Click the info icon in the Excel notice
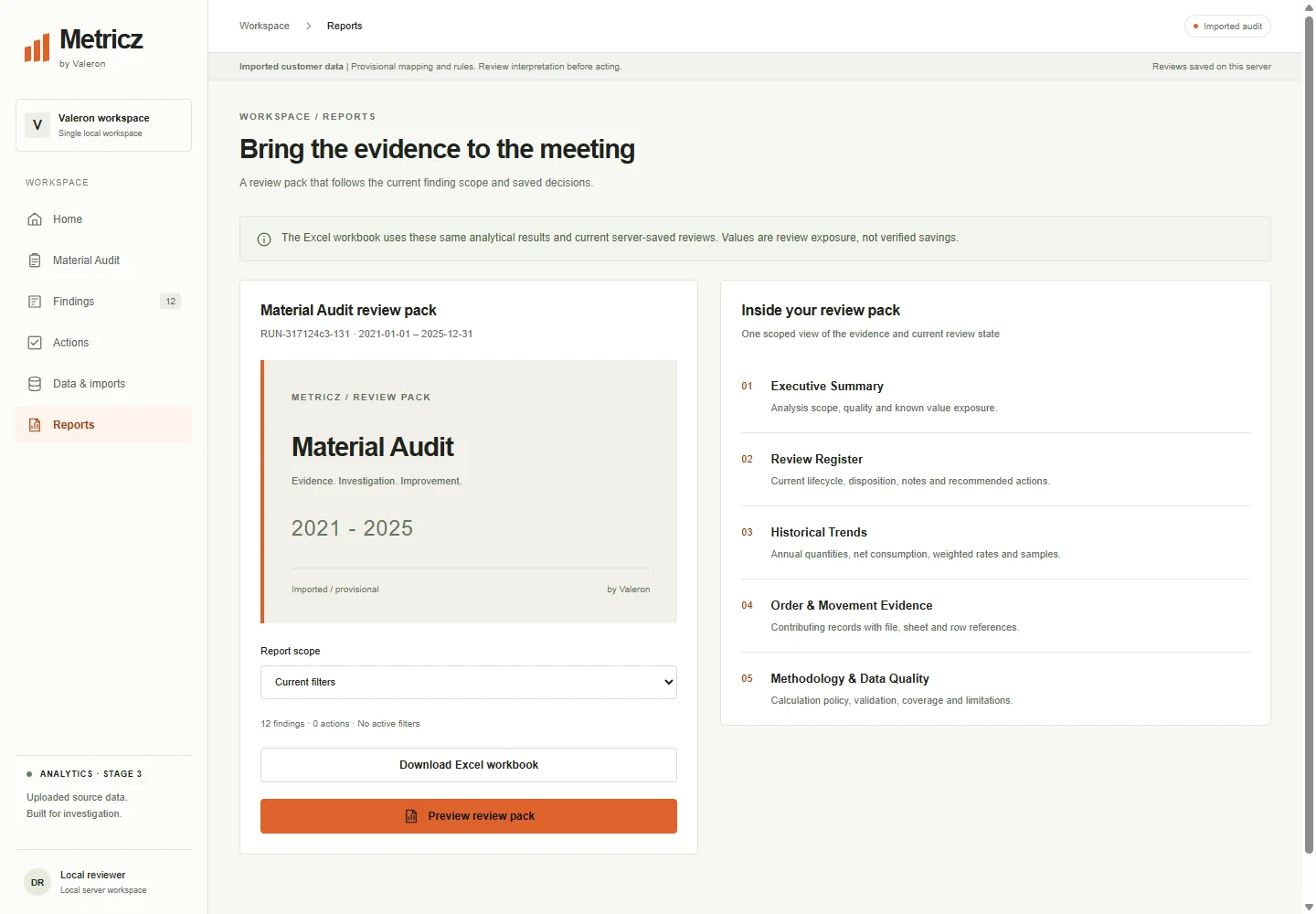Screen dimensions: 1316x914 264,239
